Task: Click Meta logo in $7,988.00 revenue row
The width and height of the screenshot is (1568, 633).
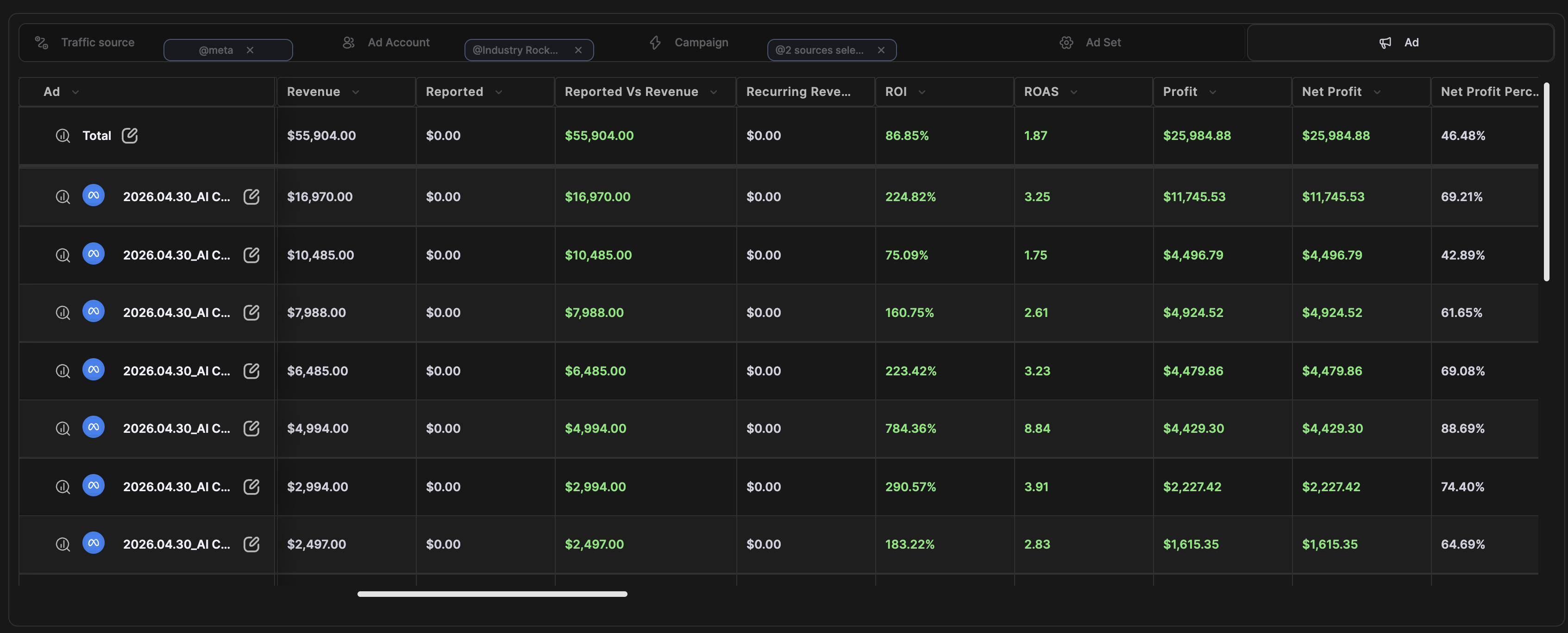Action: coord(93,311)
